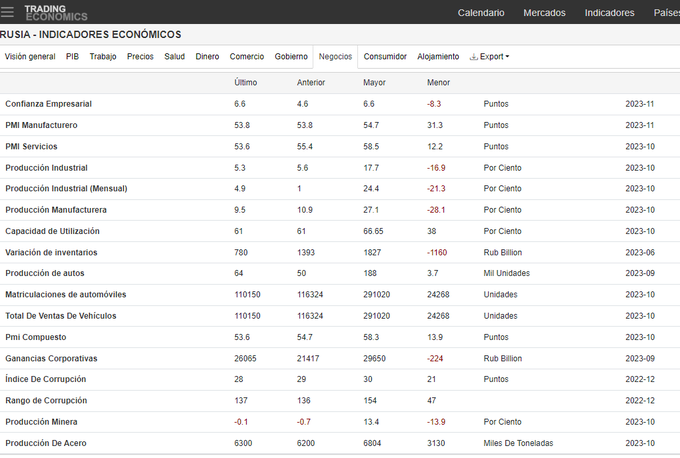Click Mil Unidades in Producción de autos row

507,273
